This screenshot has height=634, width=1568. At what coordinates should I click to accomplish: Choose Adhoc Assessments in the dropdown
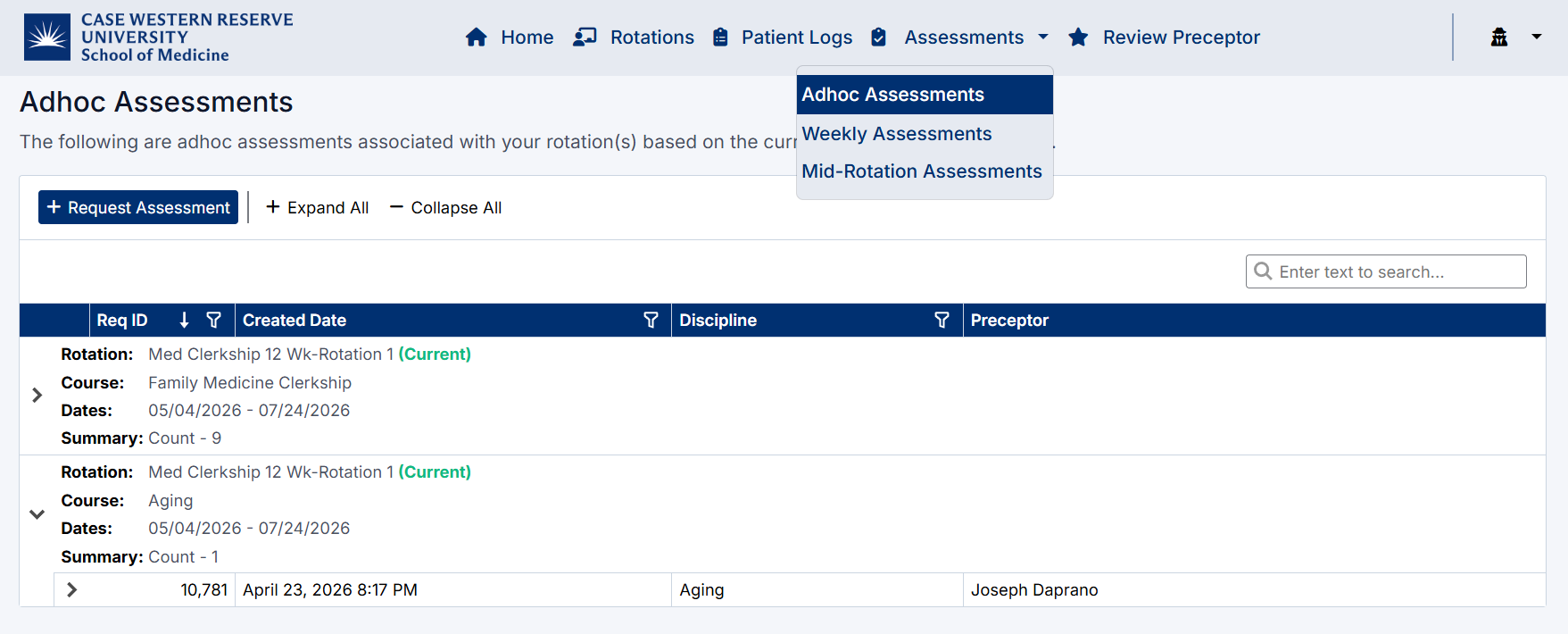(892, 95)
